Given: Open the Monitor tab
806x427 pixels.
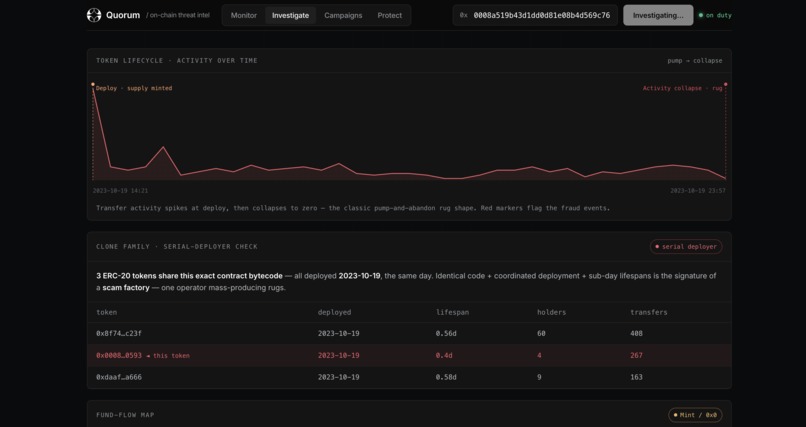Looking at the screenshot, I should 244,15.
